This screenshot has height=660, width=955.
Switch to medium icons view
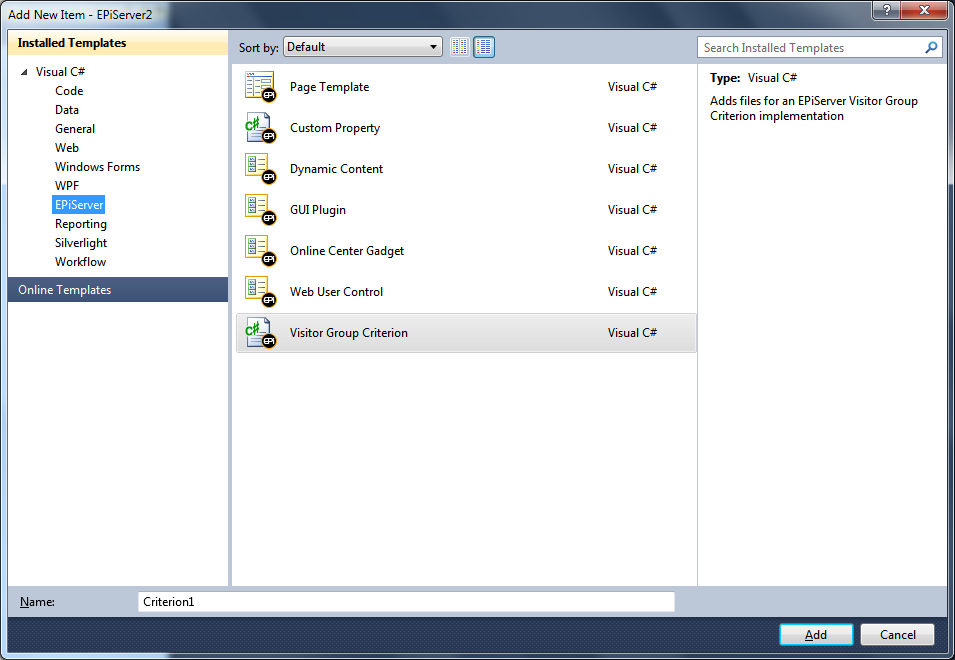click(x=484, y=47)
